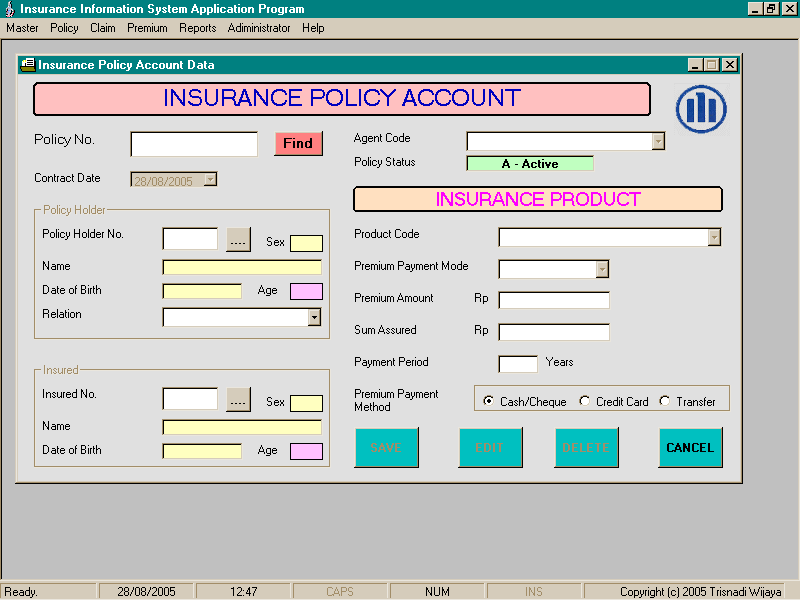The image size is (800, 600).
Task: Open the Reports menu
Action: (x=197, y=28)
